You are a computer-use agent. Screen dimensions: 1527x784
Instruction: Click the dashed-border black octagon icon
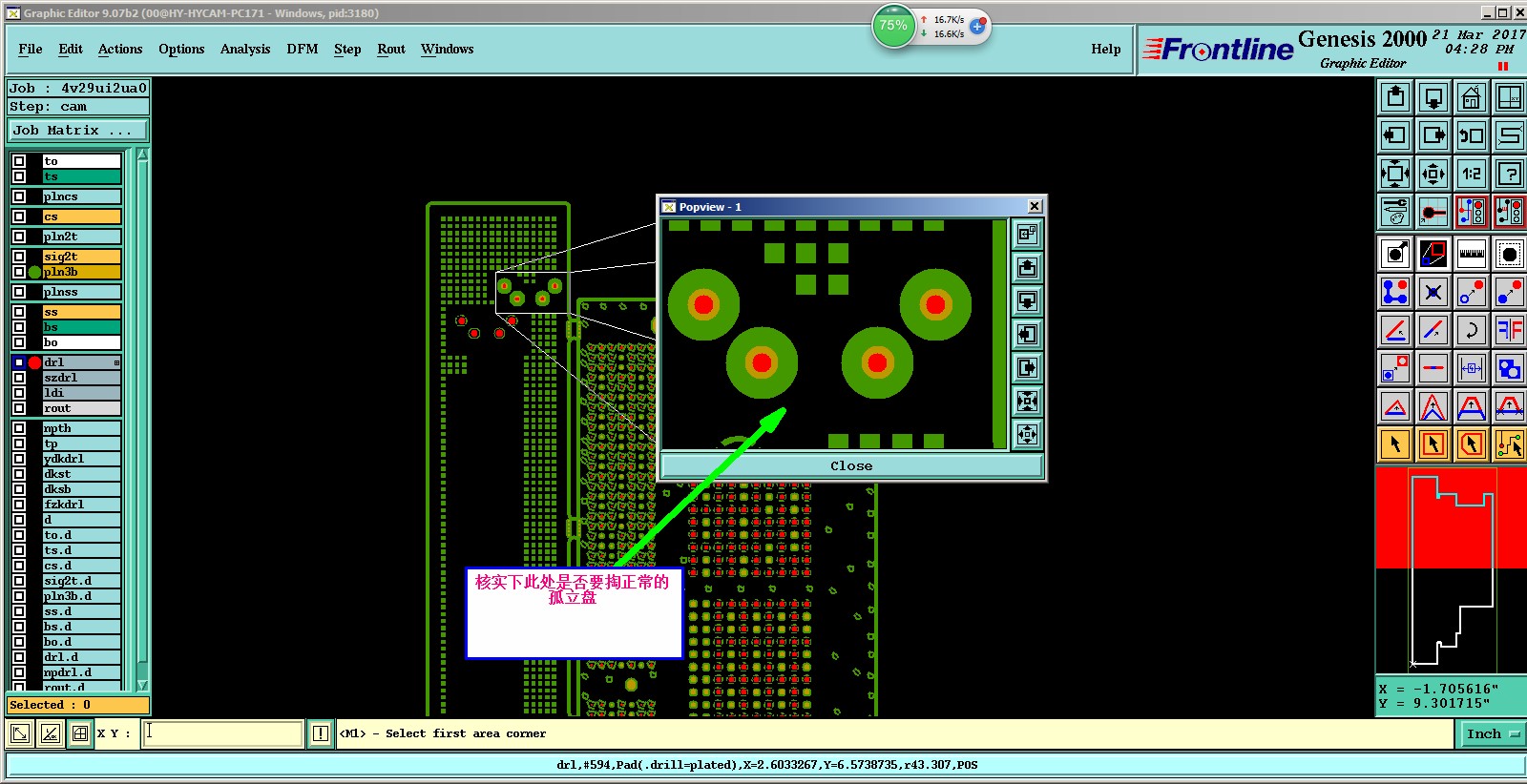pyautogui.click(x=1510, y=254)
